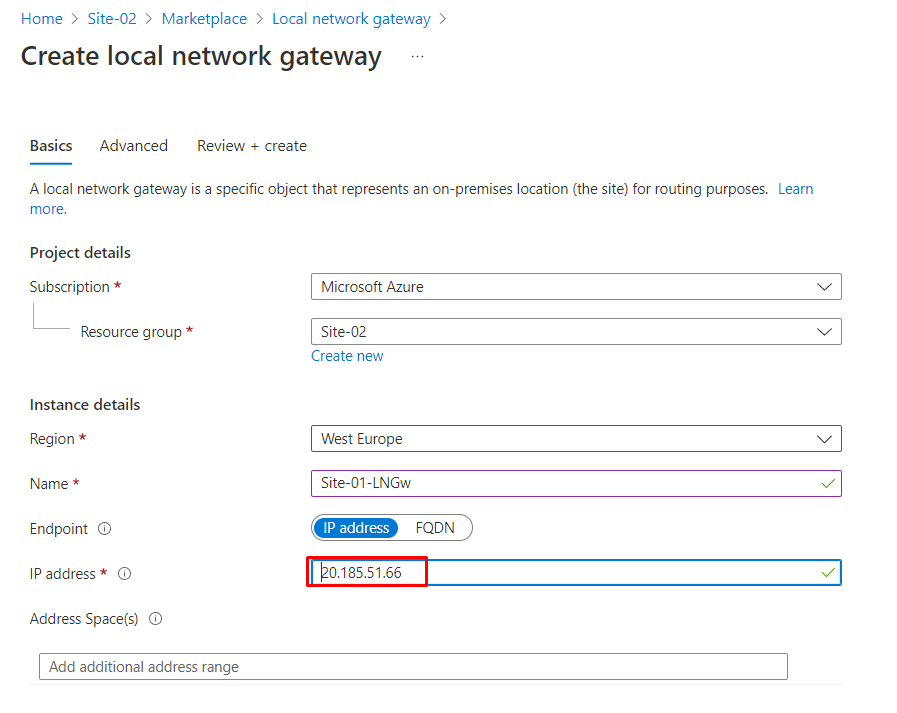Click the Add additional address range field
Image resolution: width=897 pixels, height=713 pixels.
[412, 666]
